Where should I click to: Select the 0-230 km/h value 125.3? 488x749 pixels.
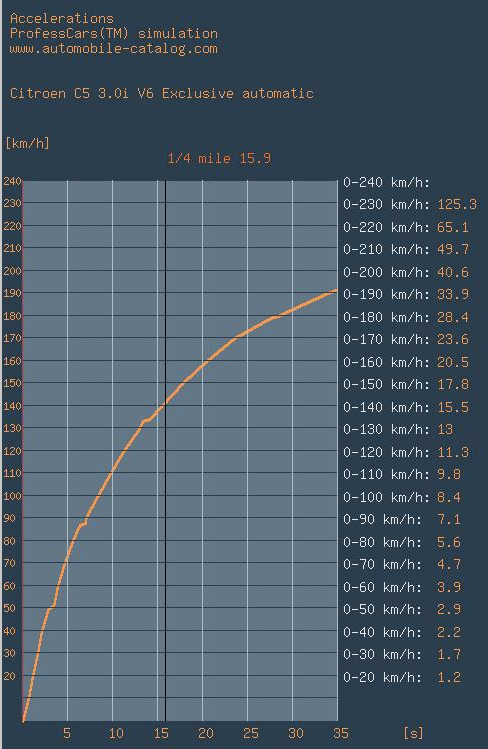457,204
